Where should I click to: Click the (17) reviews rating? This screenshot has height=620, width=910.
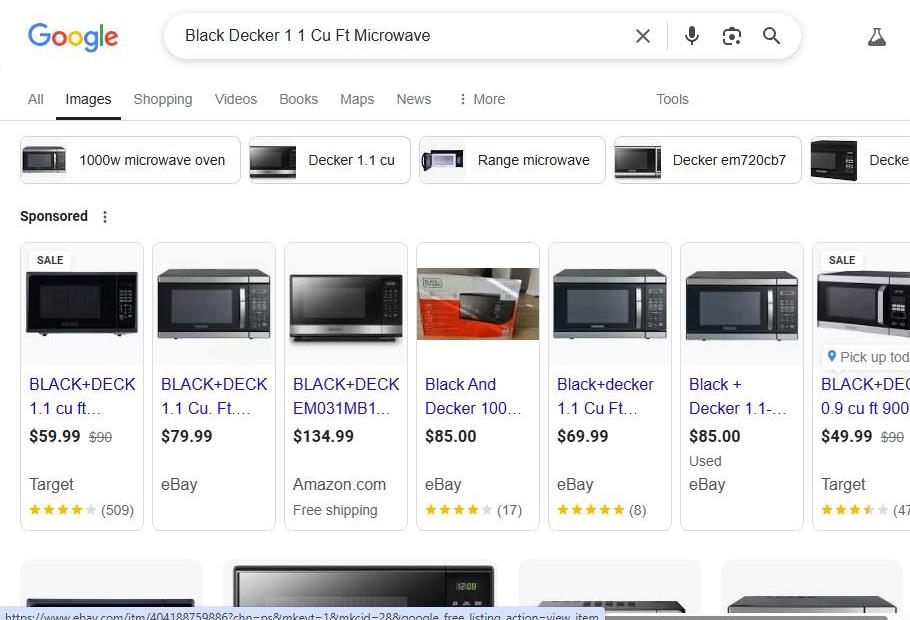(474, 510)
